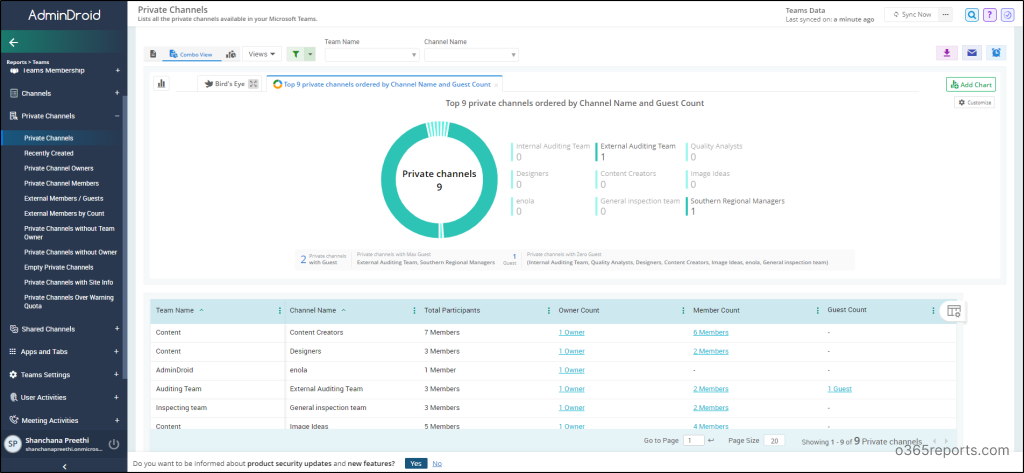The height and width of the screenshot is (473, 1024).
Task: Open Owner Count column options menu
Action: pos(683,311)
